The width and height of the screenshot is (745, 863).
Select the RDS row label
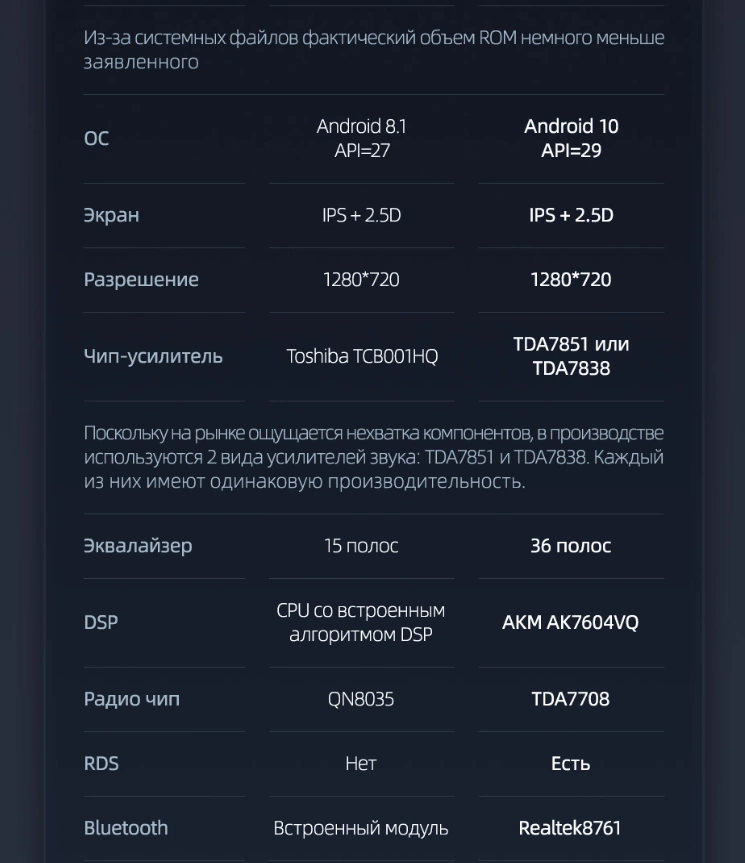[101, 763]
